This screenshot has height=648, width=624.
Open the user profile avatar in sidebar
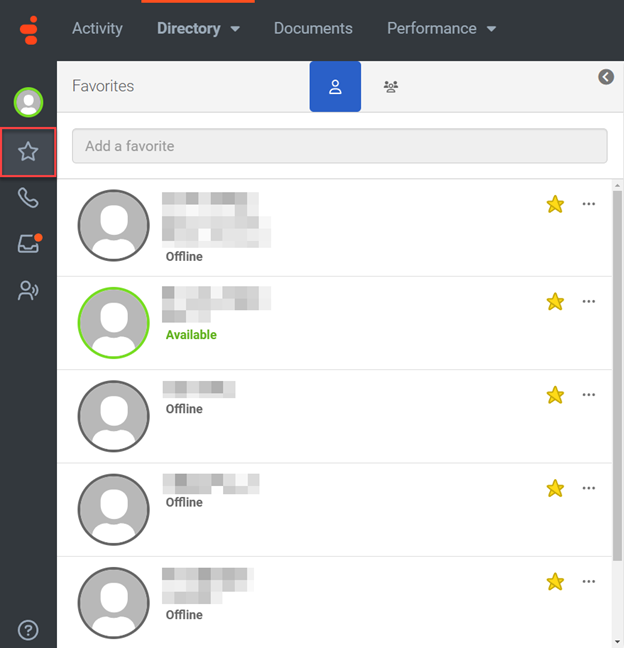pyautogui.click(x=28, y=102)
